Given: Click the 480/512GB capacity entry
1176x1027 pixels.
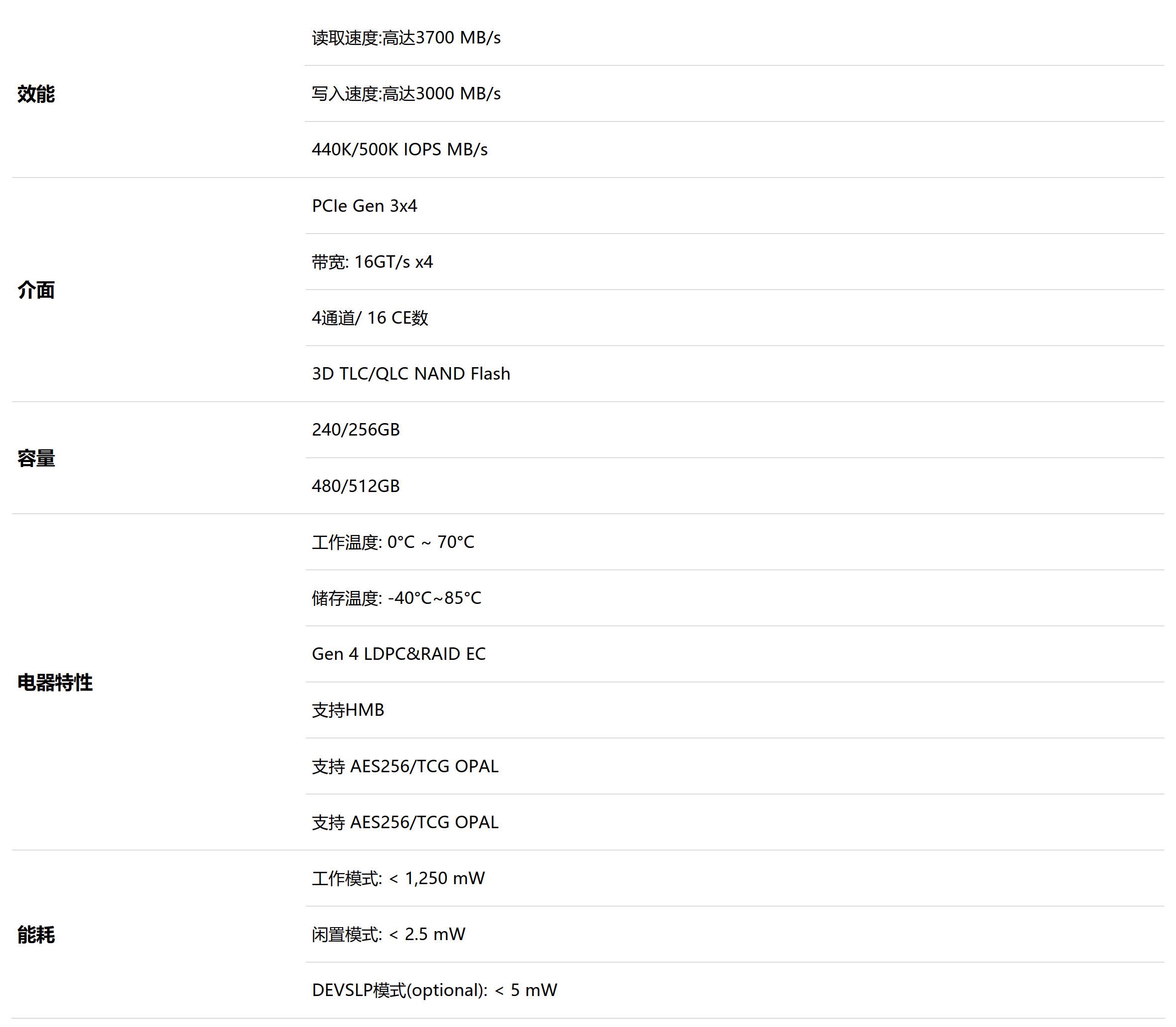Looking at the screenshot, I should (x=356, y=486).
